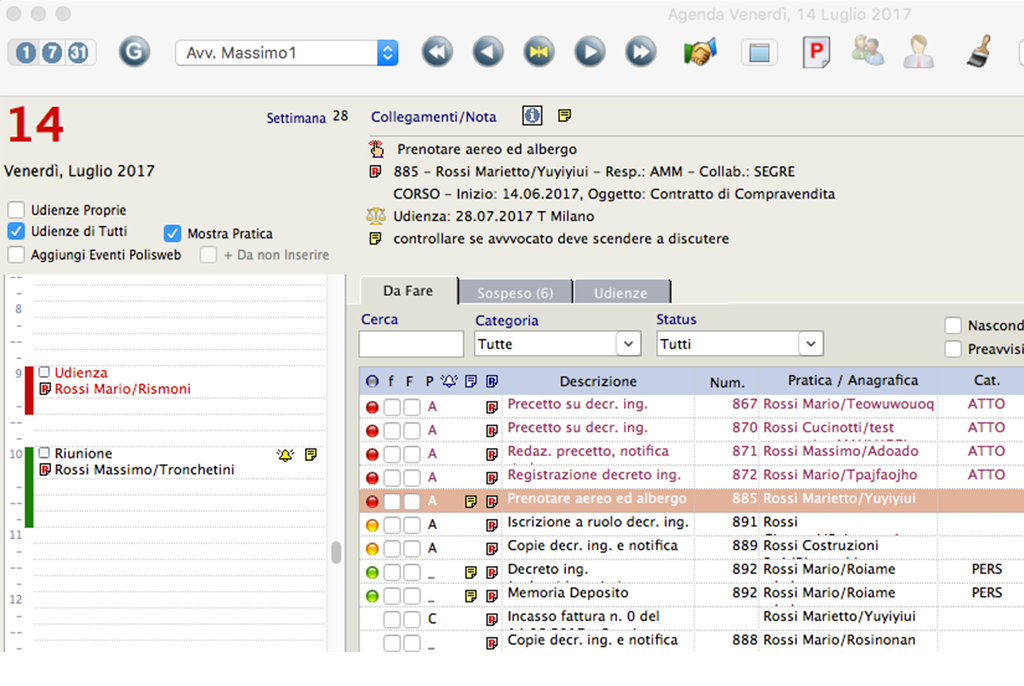This screenshot has width=1024, height=686.
Task: Open the Udienze tab
Action: coord(622,291)
